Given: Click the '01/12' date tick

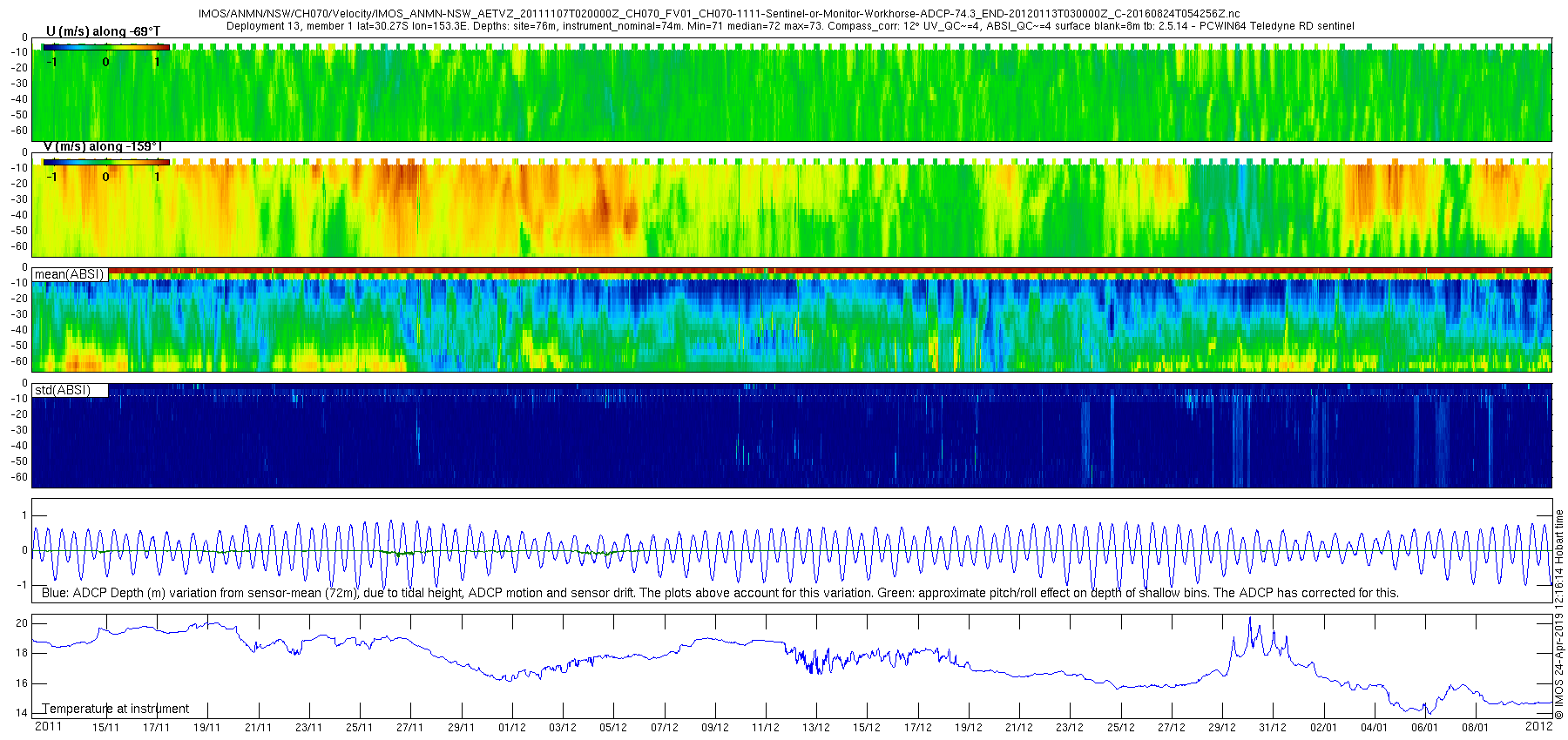Looking at the screenshot, I should (x=511, y=728).
